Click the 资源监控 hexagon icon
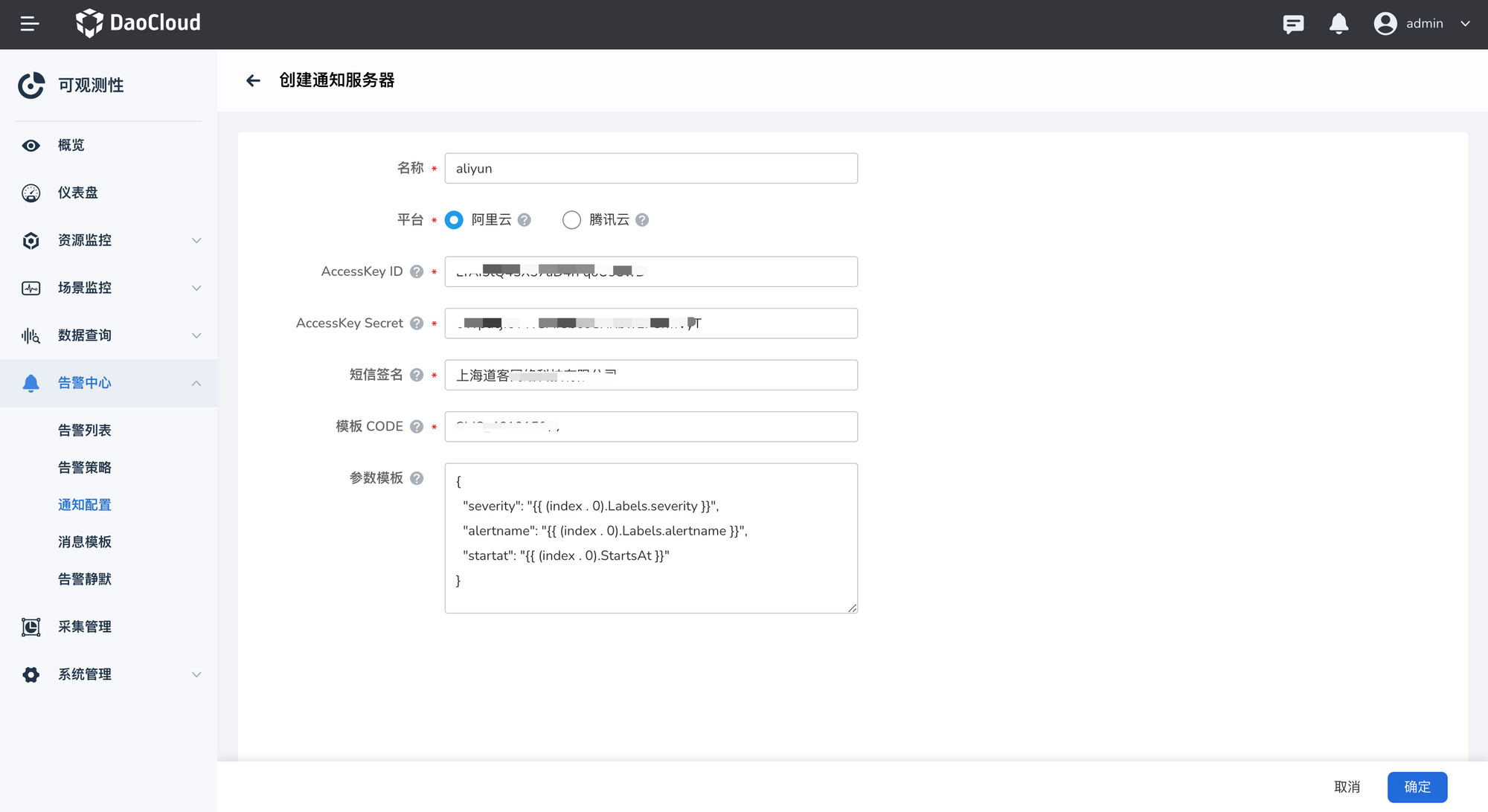 pos(31,241)
